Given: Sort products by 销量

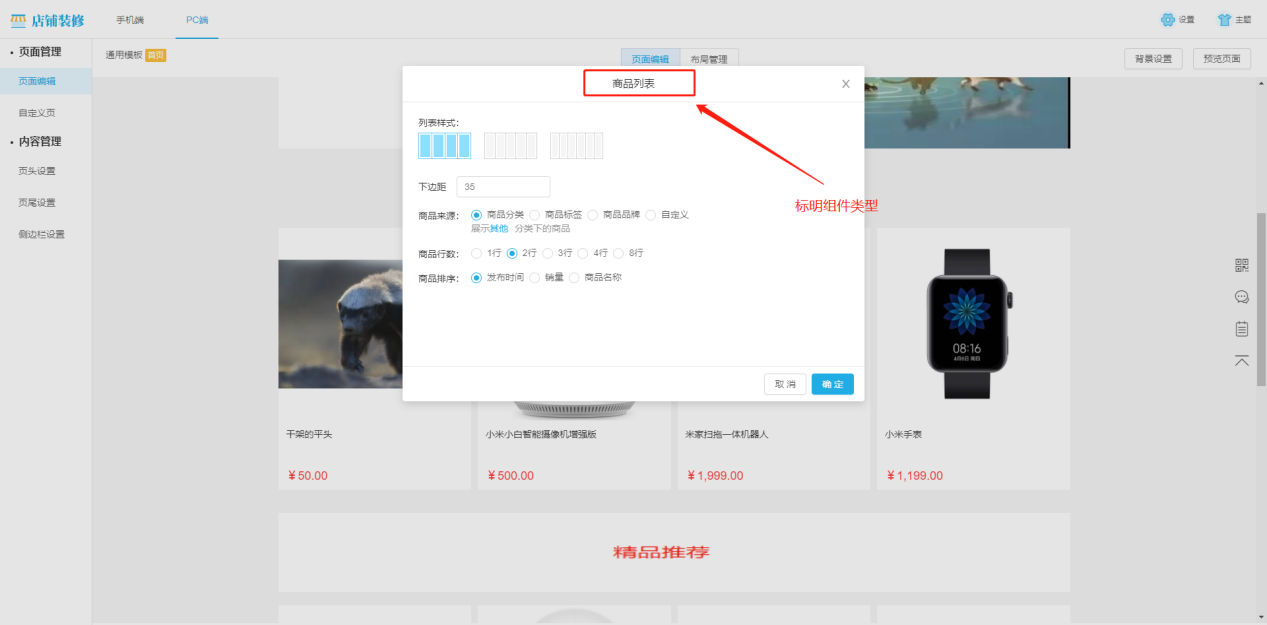Looking at the screenshot, I should 534,277.
